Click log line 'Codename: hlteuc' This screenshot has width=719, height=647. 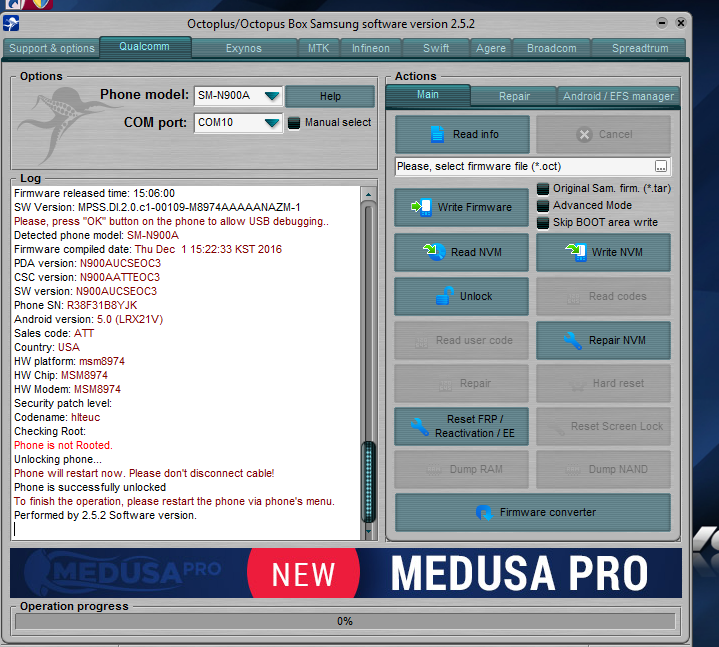[57, 417]
